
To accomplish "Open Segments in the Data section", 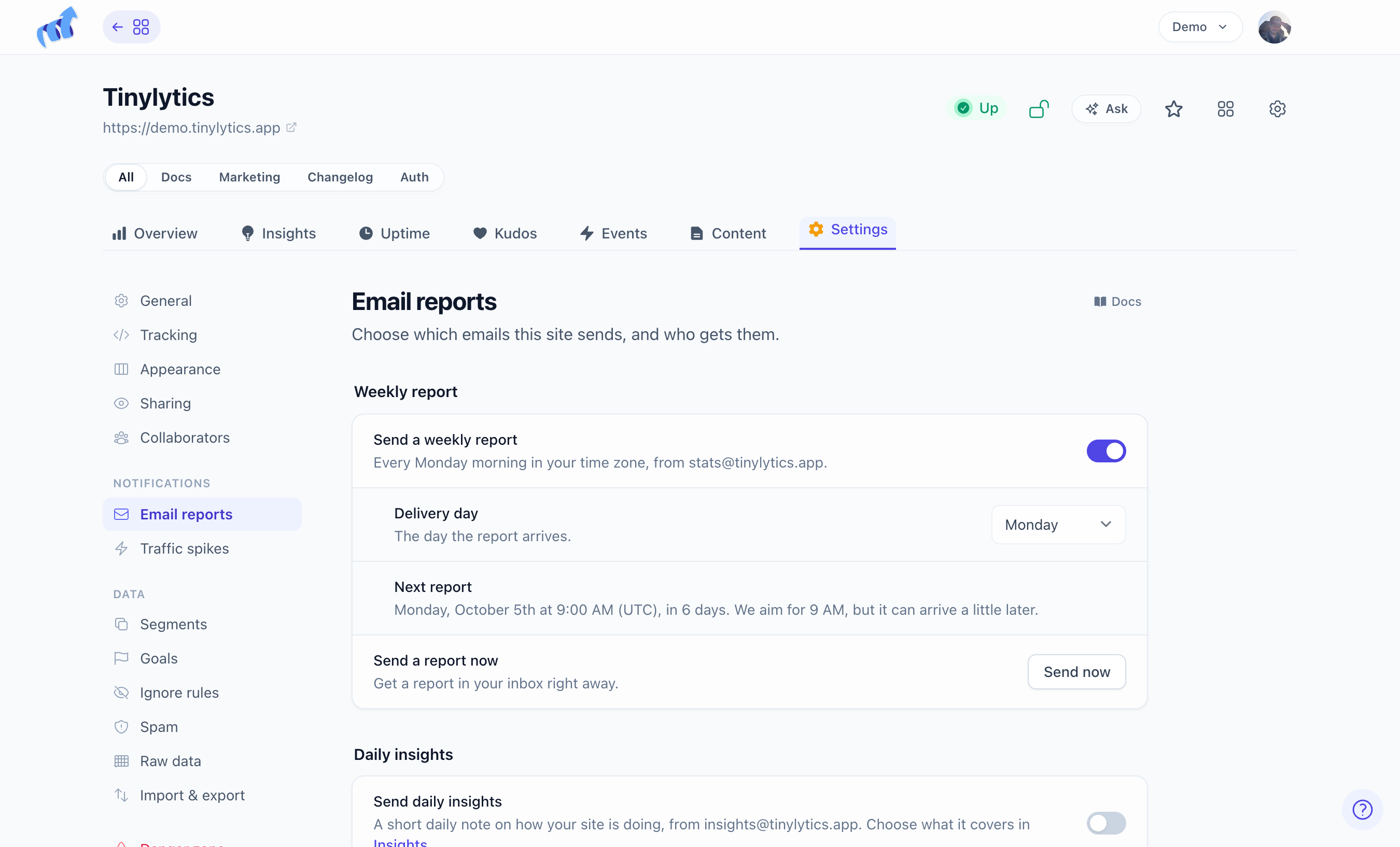I will [x=202, y=624].
